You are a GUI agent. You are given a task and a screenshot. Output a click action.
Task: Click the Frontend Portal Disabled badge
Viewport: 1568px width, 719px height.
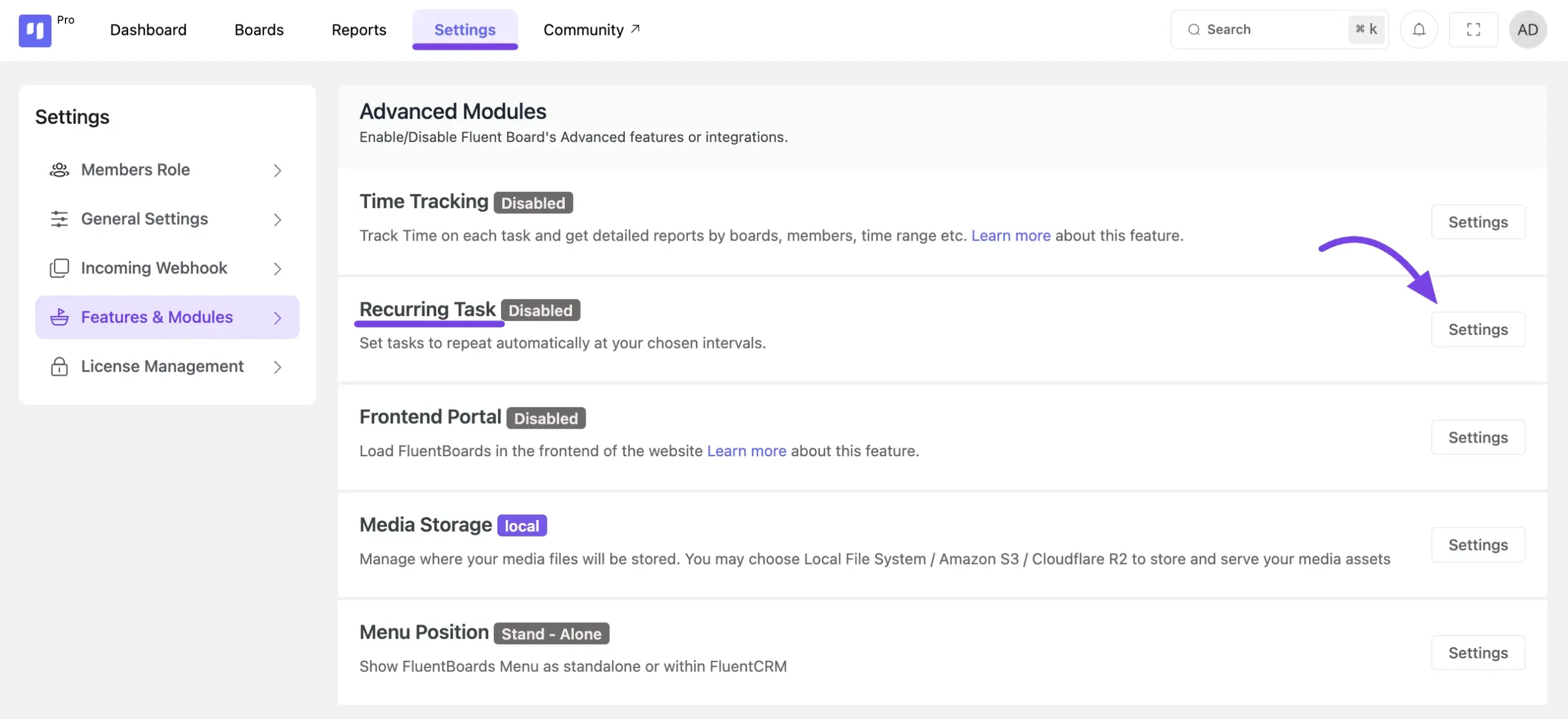tap(546, 418)
